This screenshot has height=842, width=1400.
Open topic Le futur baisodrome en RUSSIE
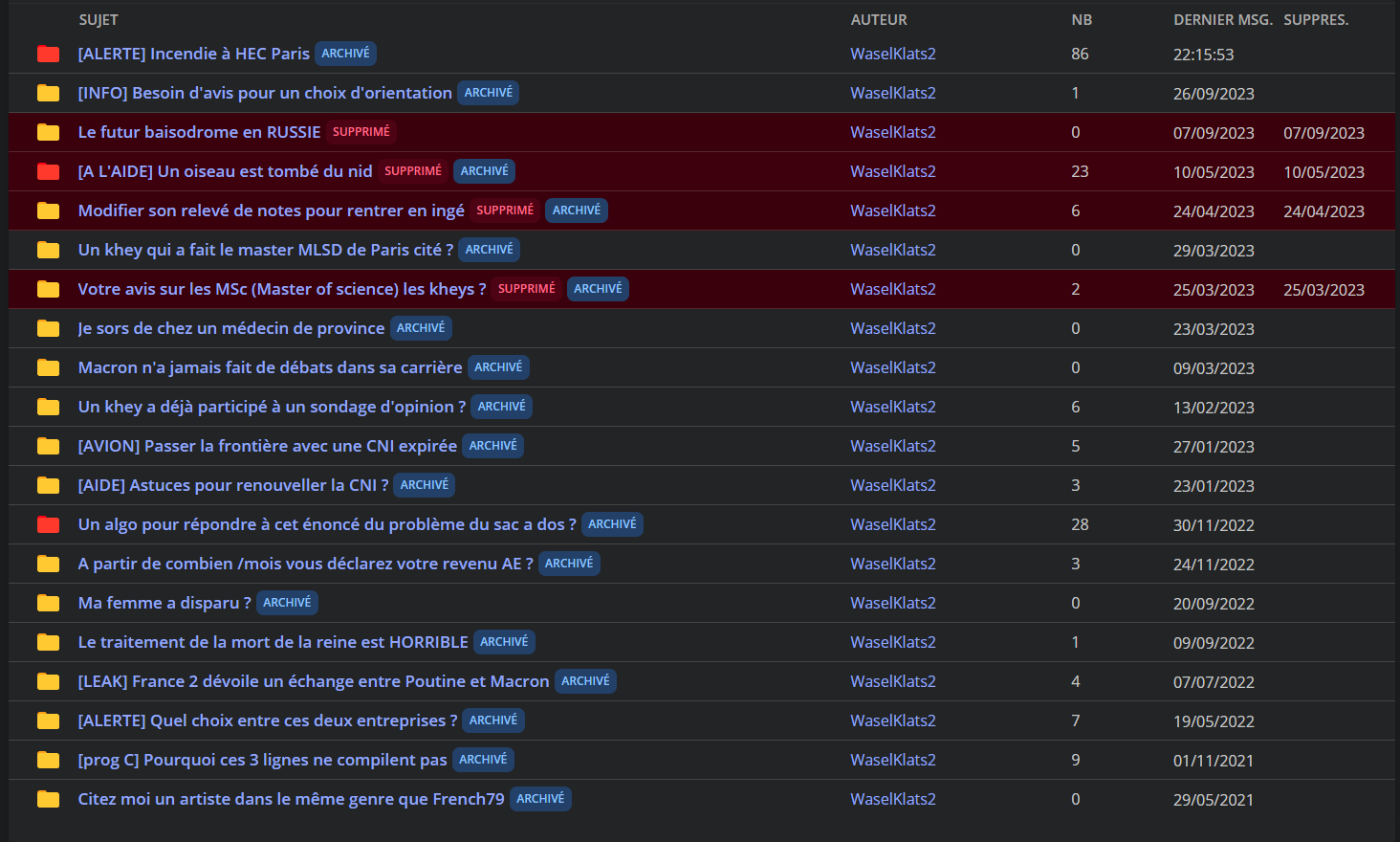pos(199,132)
